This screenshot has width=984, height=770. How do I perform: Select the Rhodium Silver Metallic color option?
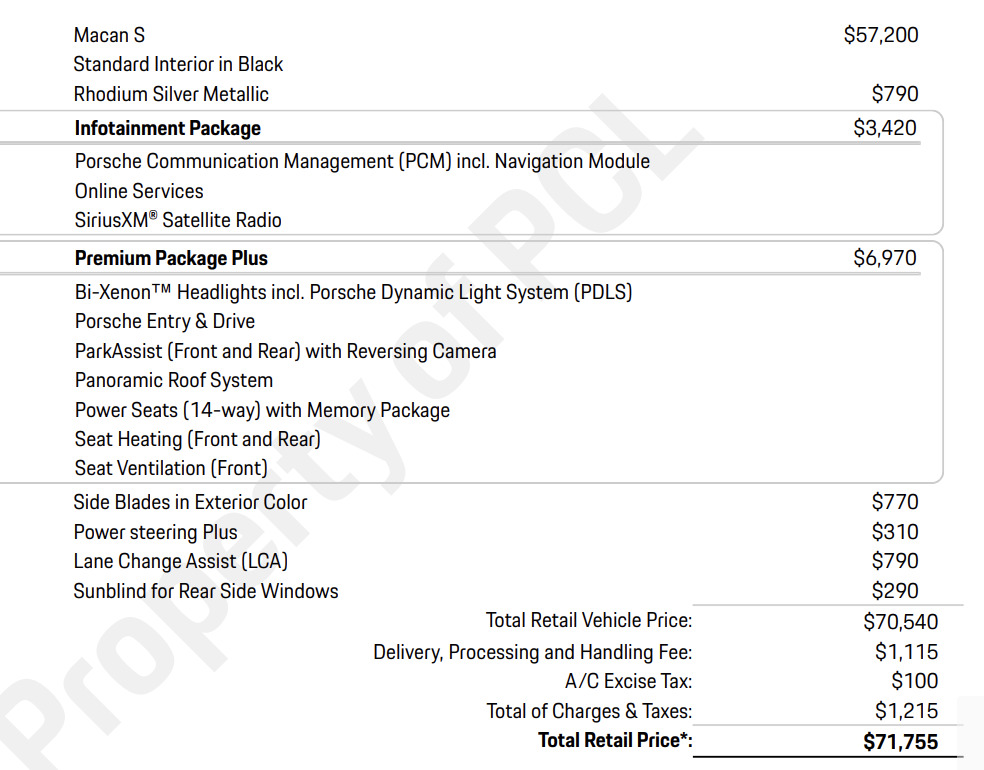tap(171, 94)
